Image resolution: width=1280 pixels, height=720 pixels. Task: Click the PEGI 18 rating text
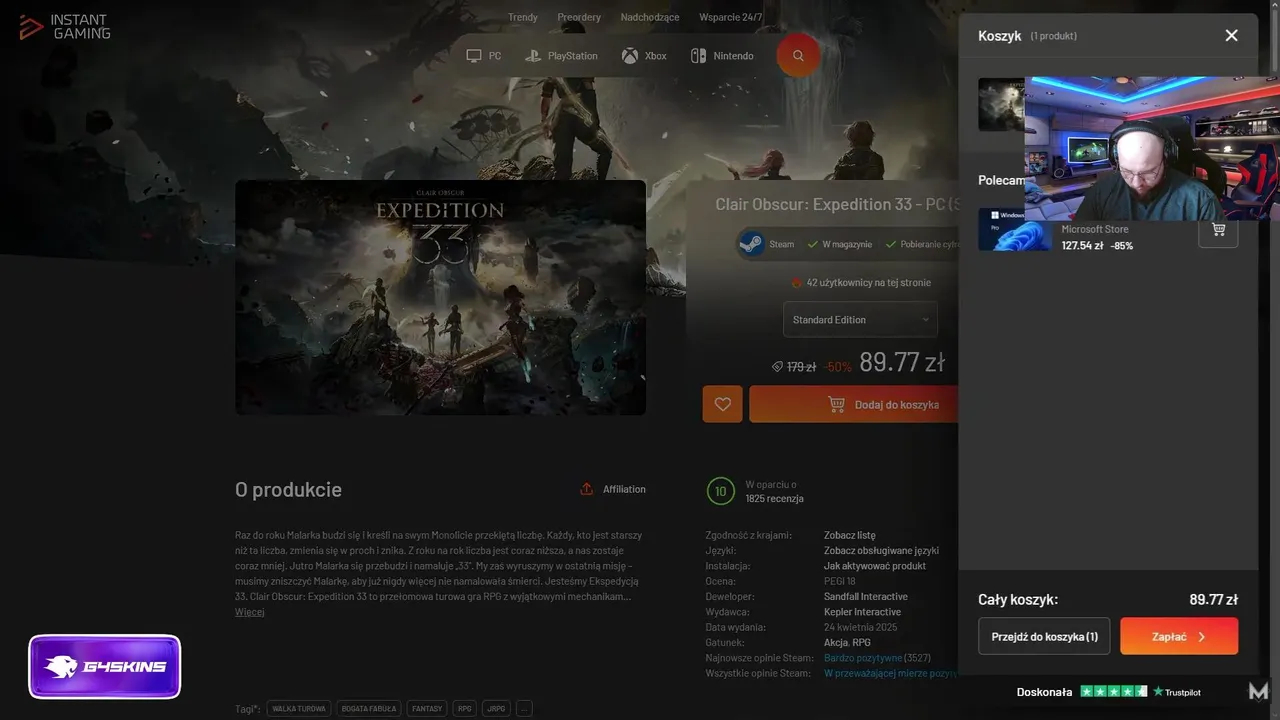pos(840,581)
